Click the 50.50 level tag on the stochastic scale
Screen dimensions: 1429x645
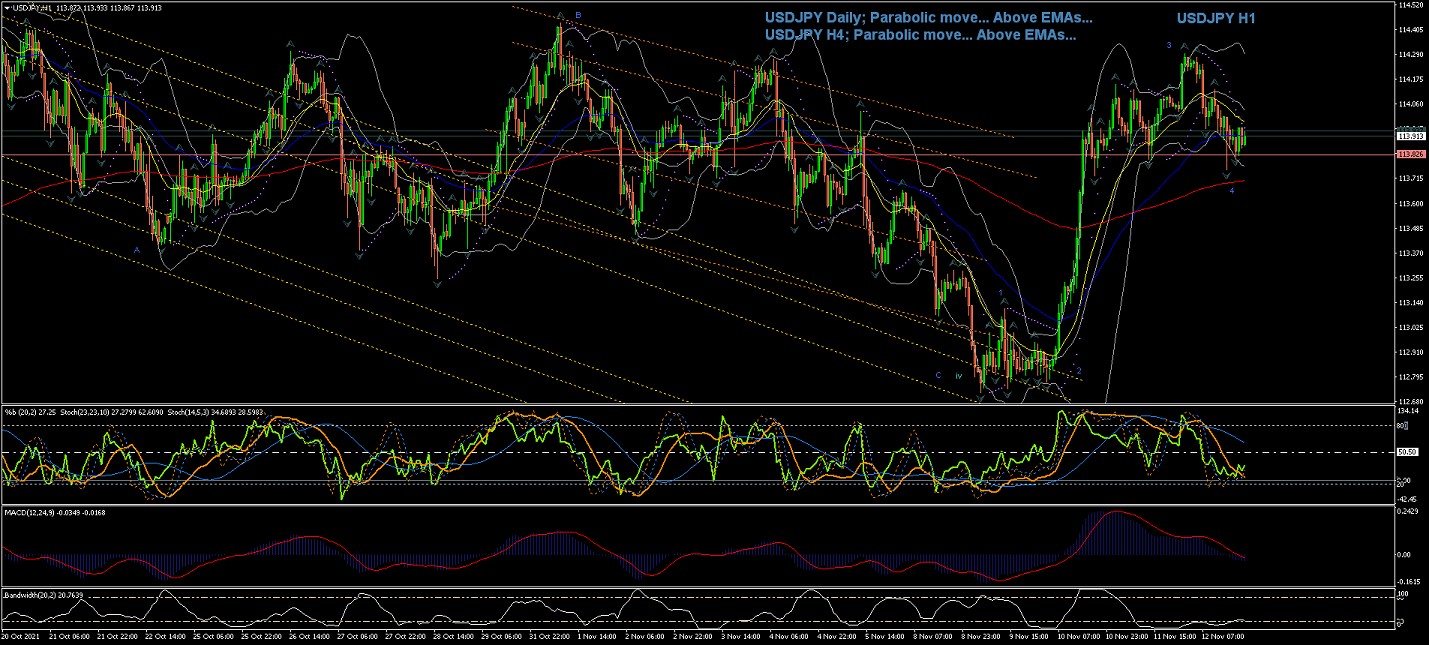pyautogui.click(x=1408, y=452)
